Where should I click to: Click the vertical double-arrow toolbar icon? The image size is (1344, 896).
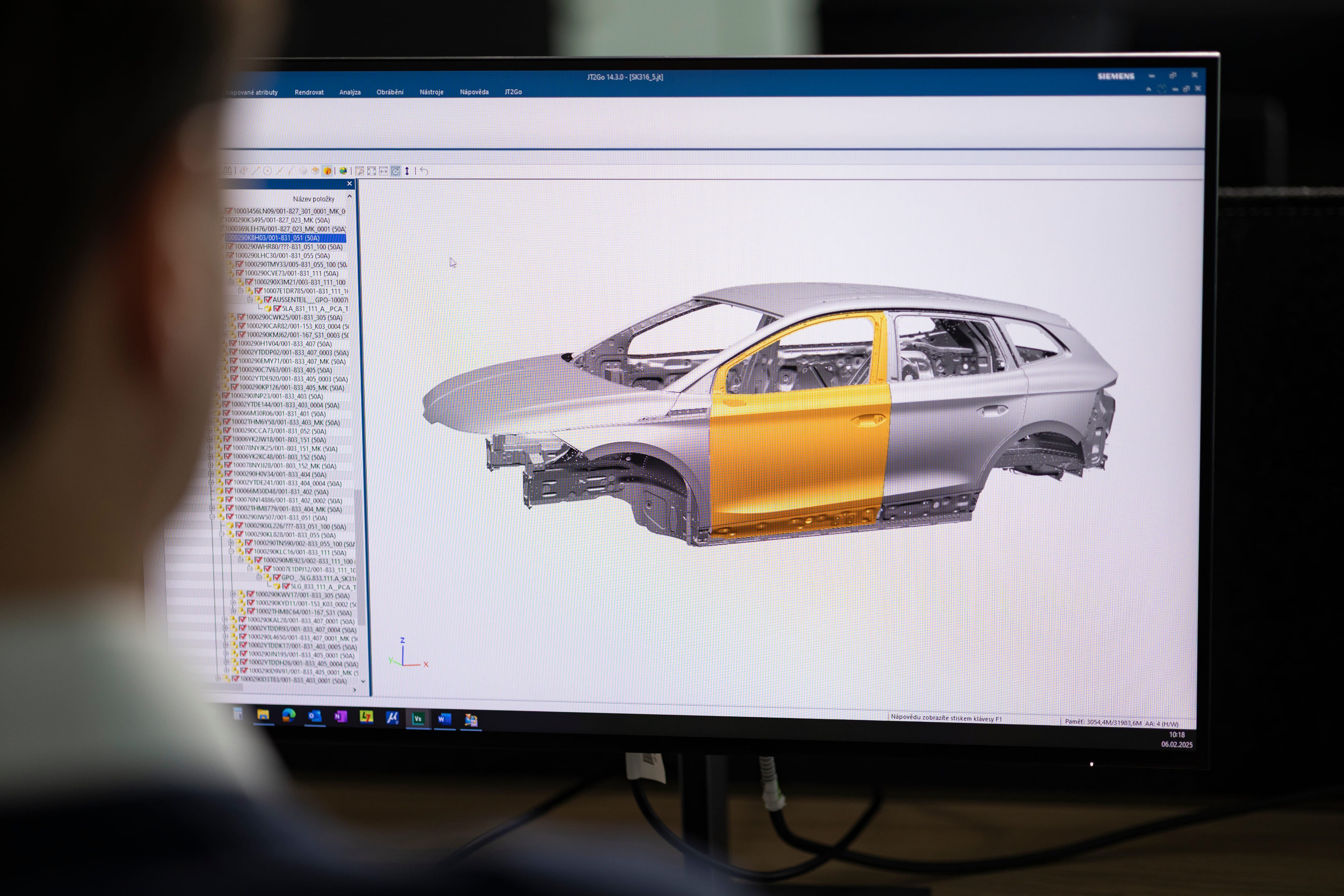(x=407, y=171)
